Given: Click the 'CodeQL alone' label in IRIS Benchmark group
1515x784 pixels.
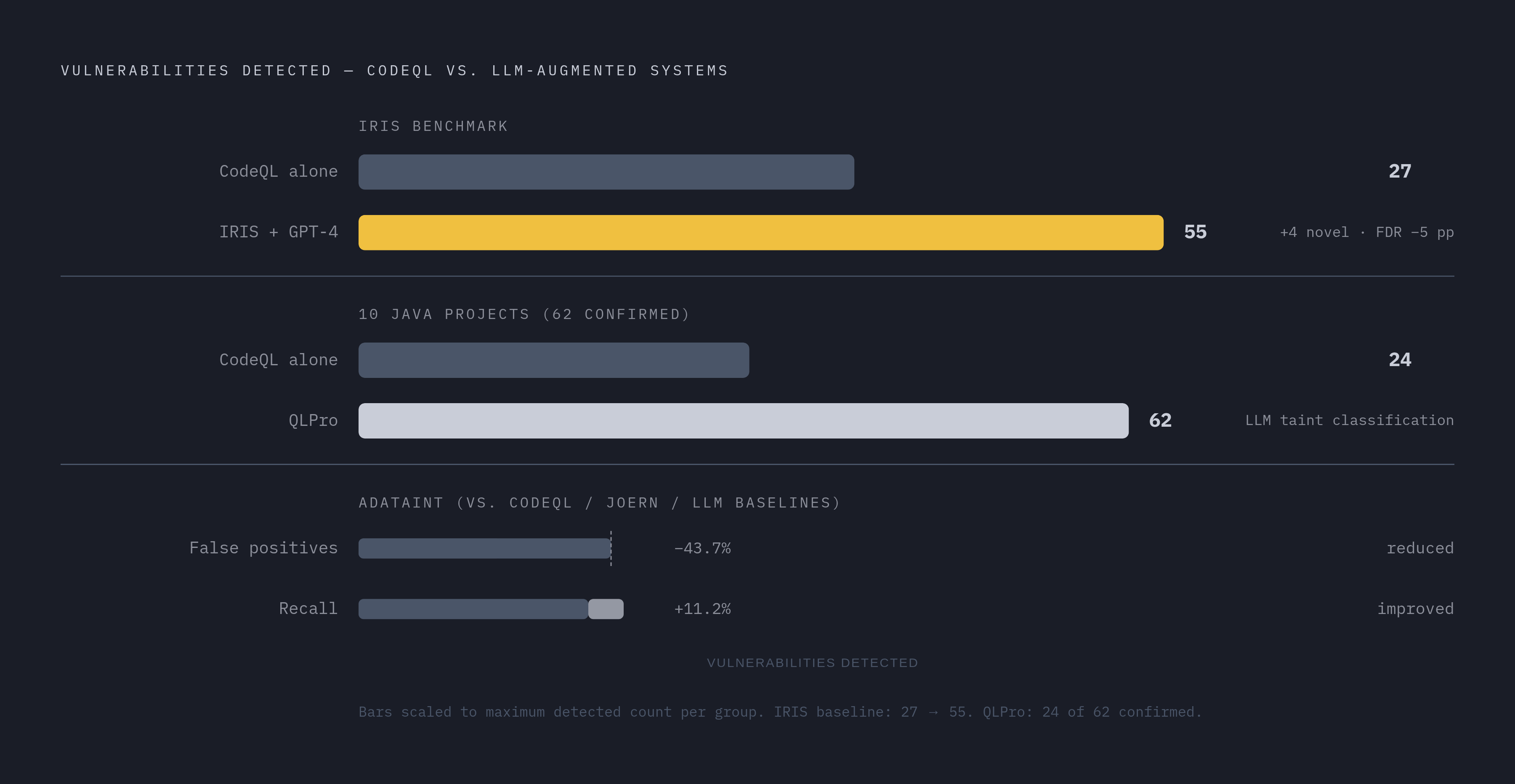Looking at the screenshot, I should pos(278,171).
